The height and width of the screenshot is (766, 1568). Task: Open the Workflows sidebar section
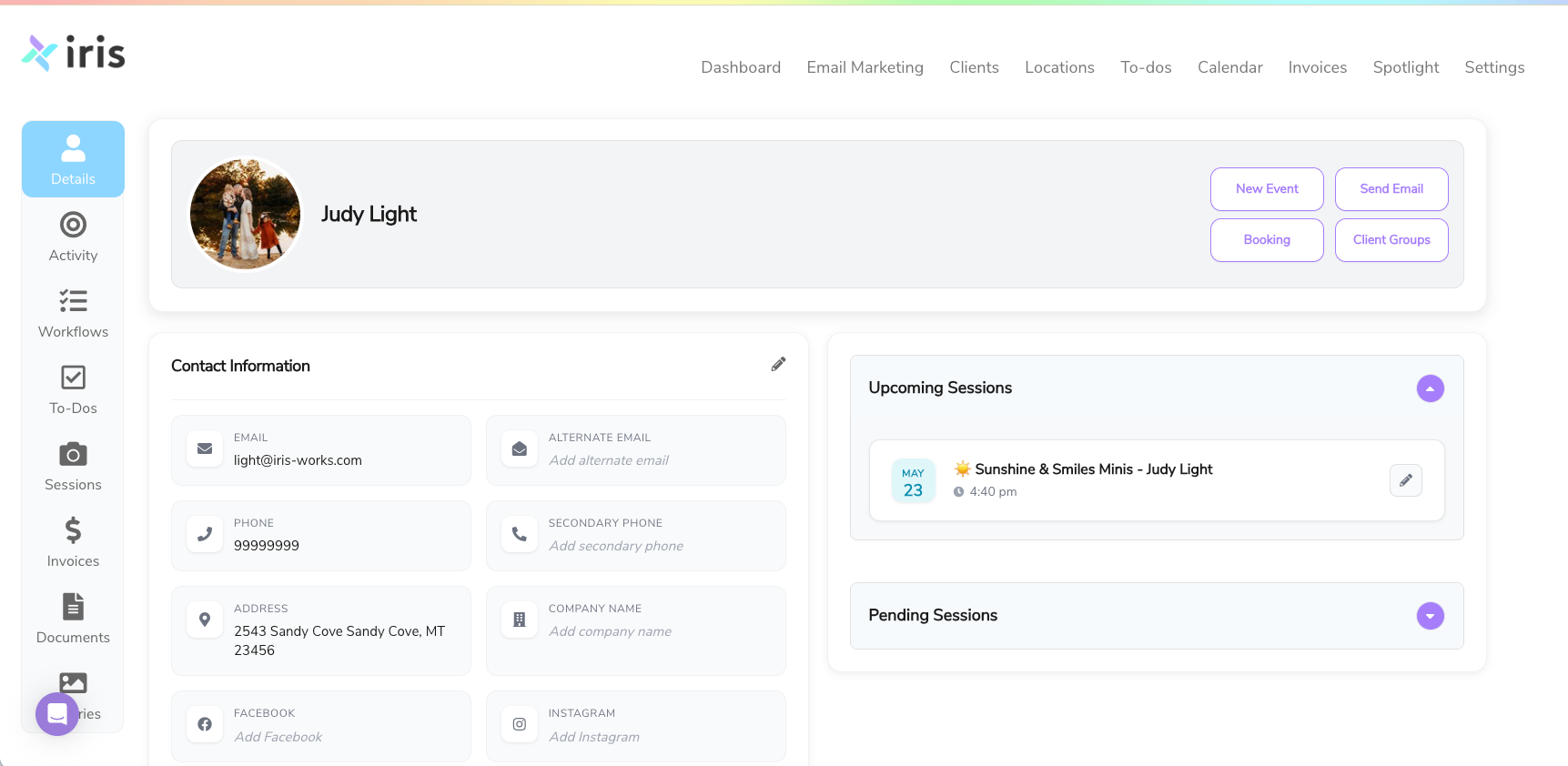[x=73, y=313]
